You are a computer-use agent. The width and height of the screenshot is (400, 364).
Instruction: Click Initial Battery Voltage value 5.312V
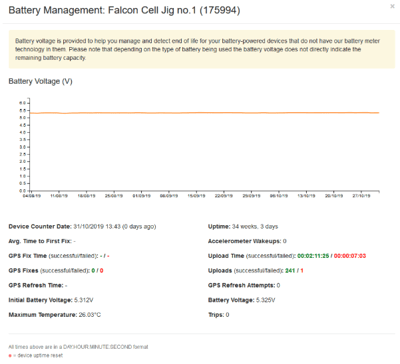tap(84, 300)
